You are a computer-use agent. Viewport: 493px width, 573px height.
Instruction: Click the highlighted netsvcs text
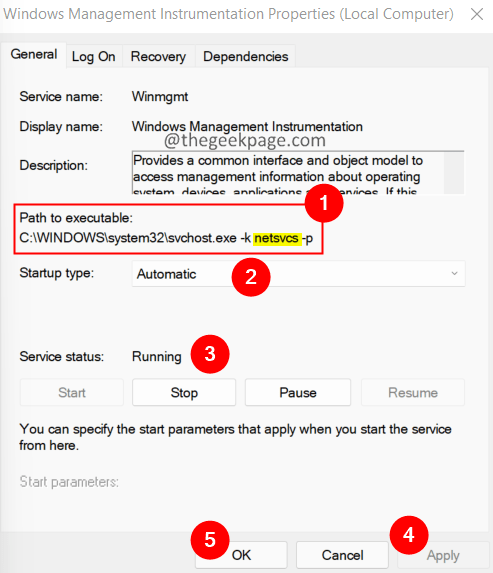(x=277, y=238)
